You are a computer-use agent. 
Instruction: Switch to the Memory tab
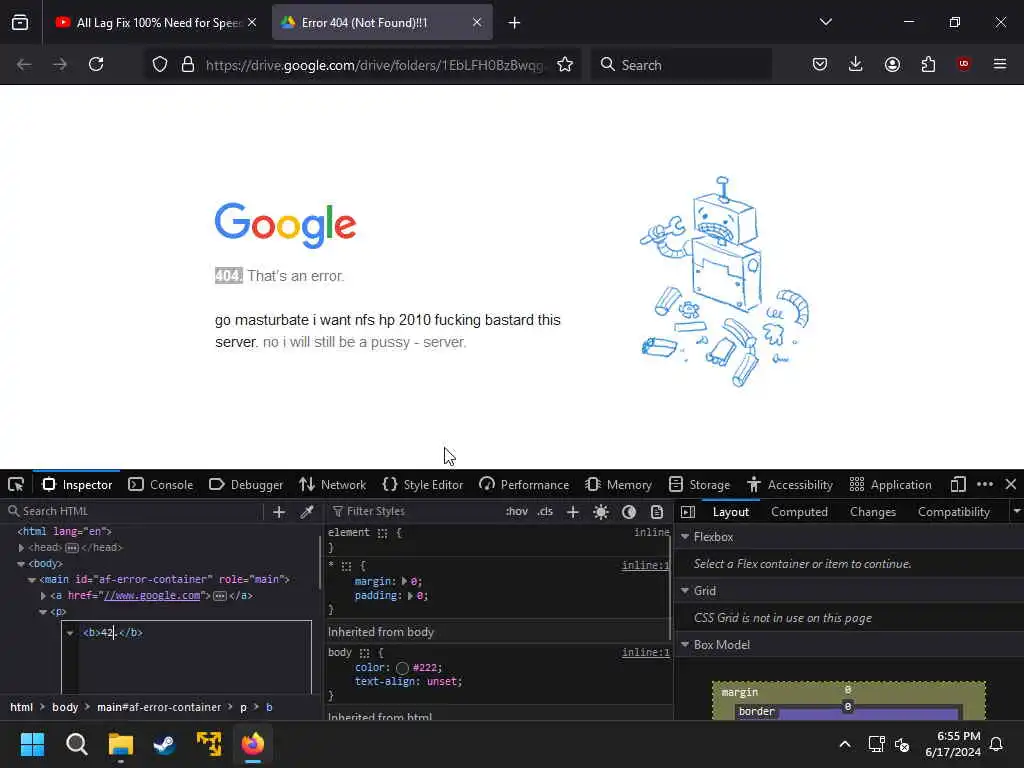tap(618, 485)
